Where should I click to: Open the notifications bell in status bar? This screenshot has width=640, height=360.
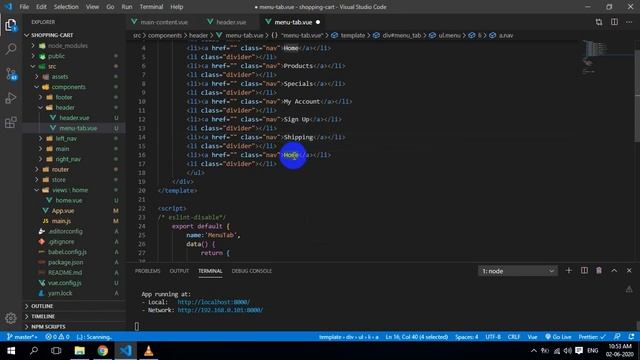631,337
